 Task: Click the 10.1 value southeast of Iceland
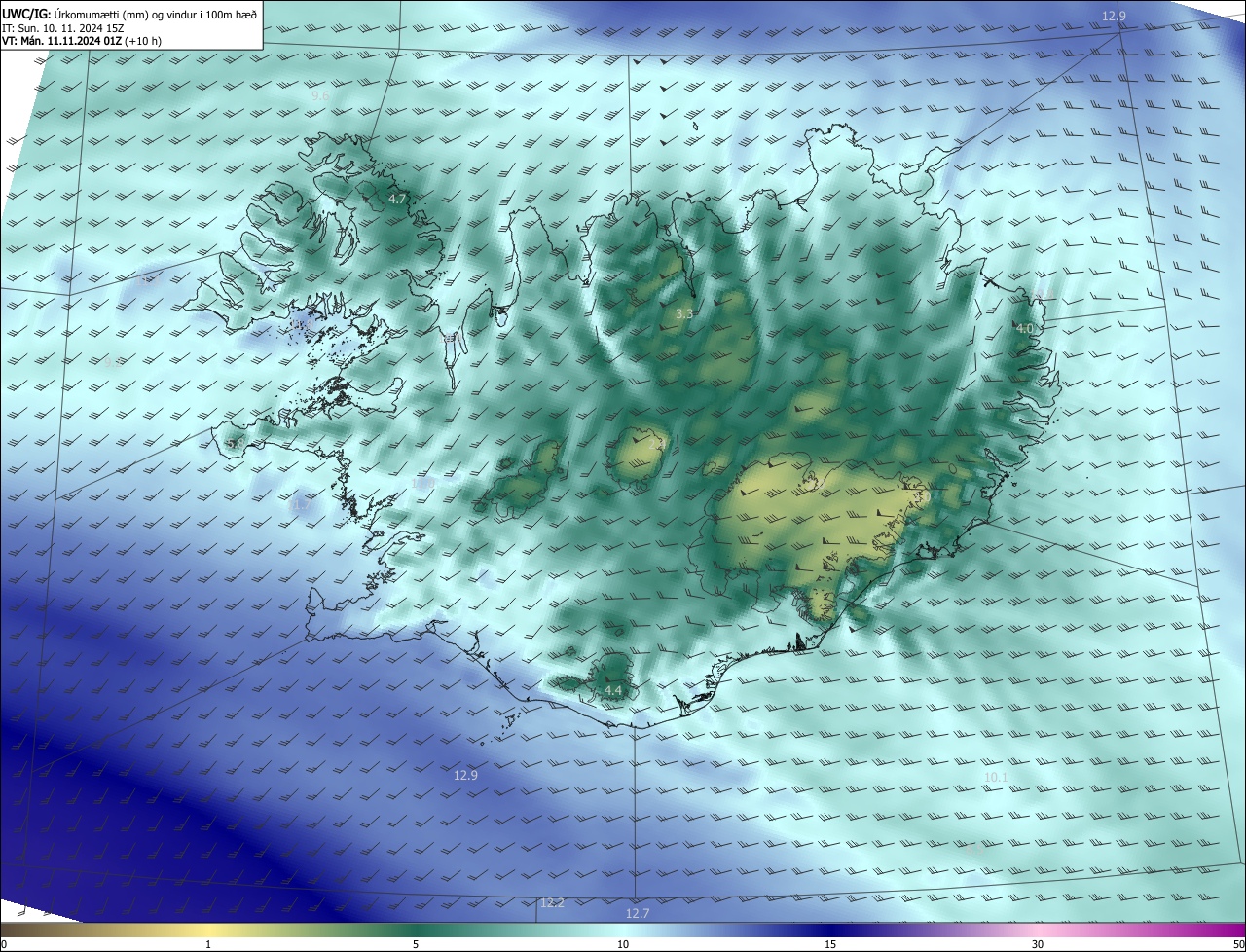coord(996,777)
